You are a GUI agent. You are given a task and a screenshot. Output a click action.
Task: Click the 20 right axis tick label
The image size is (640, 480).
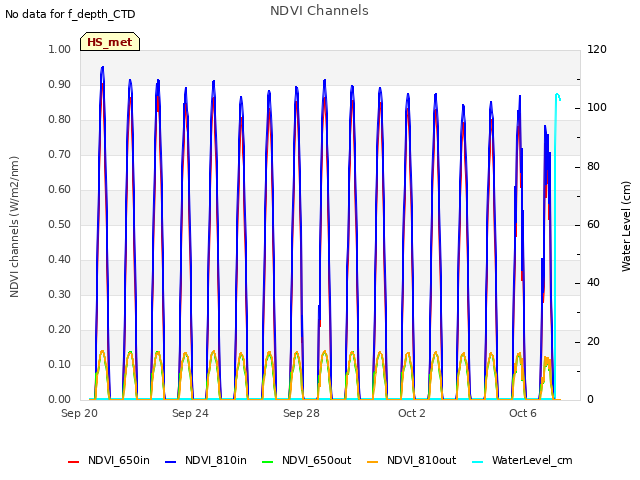tap(593, 341)
